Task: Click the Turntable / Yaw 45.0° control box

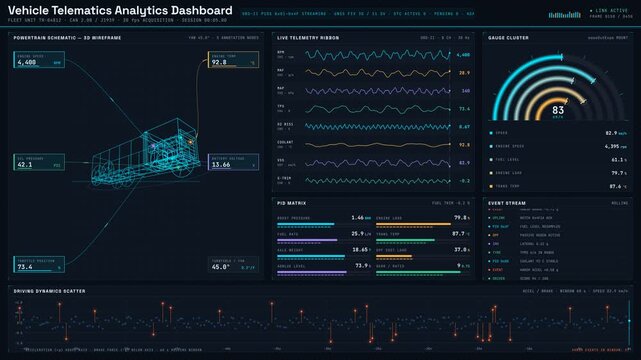Action: click(233, 264)
